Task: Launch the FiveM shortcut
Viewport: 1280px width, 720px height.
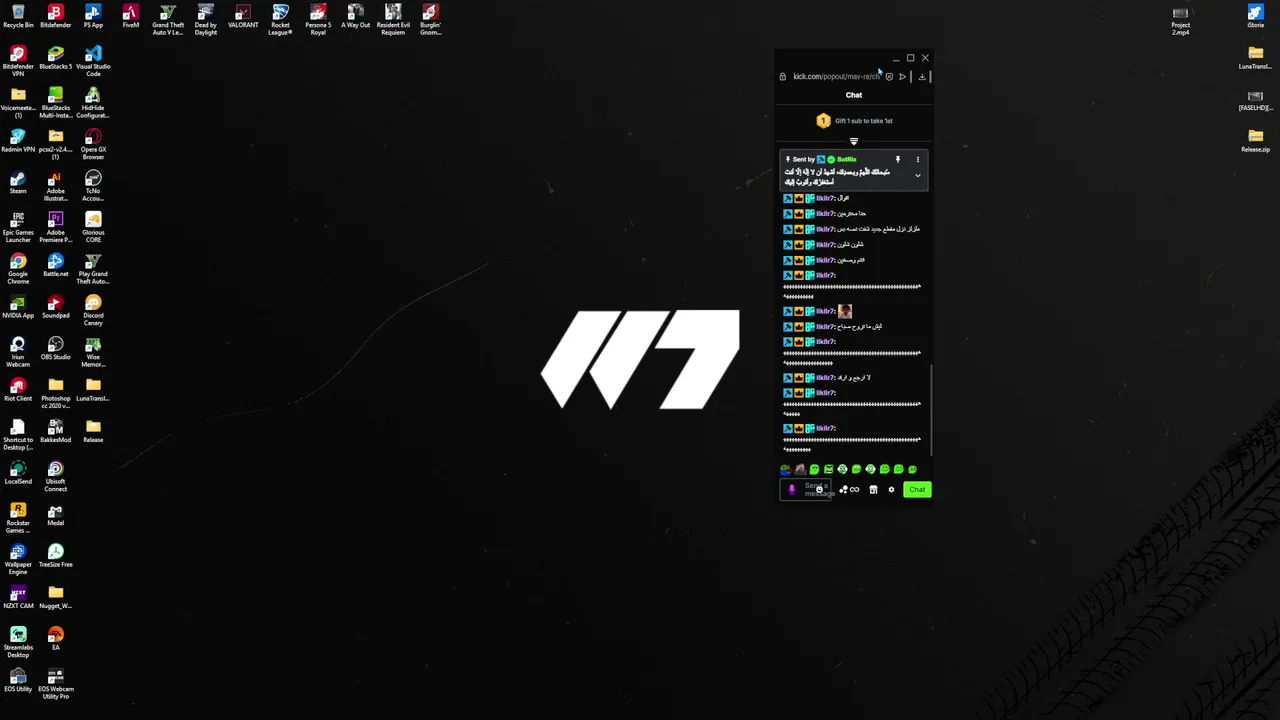Action: tap(130, 17)
